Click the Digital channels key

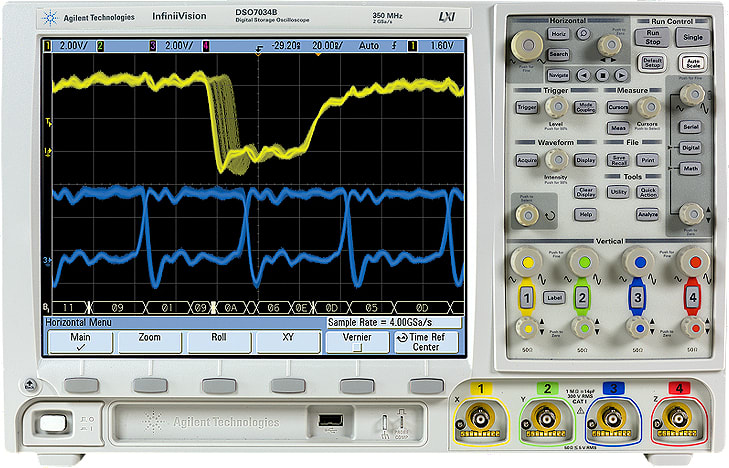point(690,148)
